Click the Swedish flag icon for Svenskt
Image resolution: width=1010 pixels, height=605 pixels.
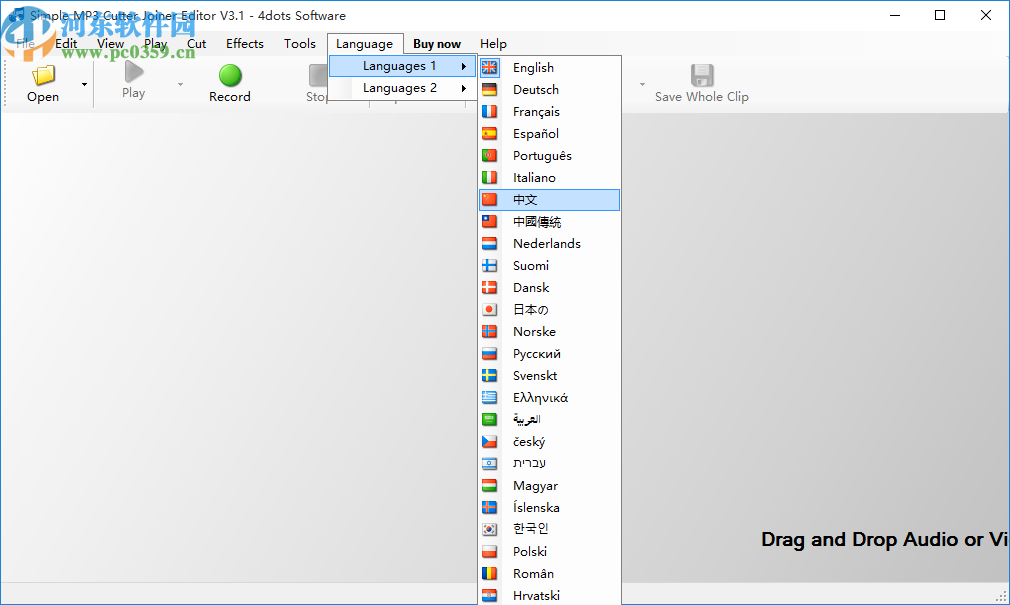point(490,375)
